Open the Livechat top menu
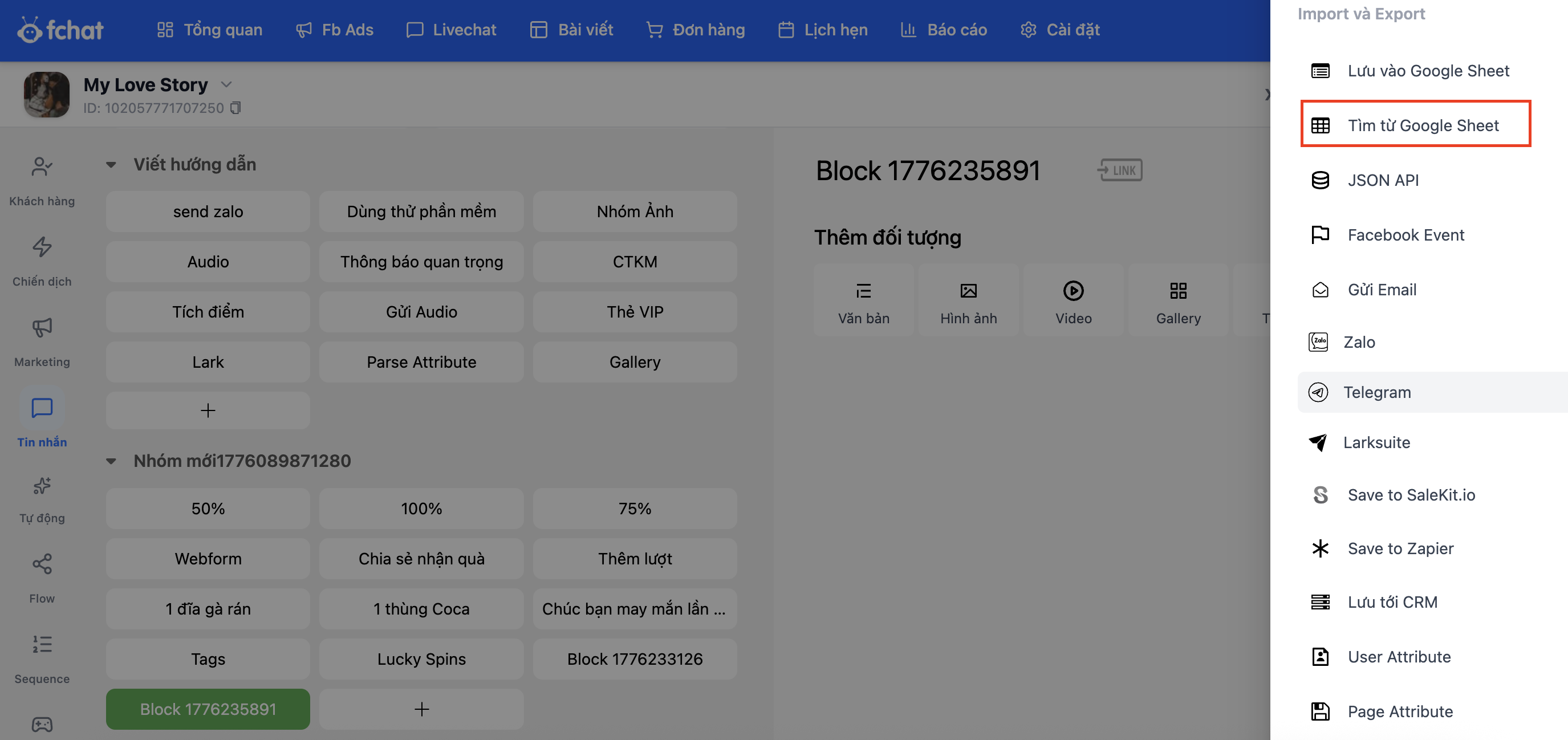This screenshot has height=740, width=1568. pyautogui.click(x=451, y=29)
